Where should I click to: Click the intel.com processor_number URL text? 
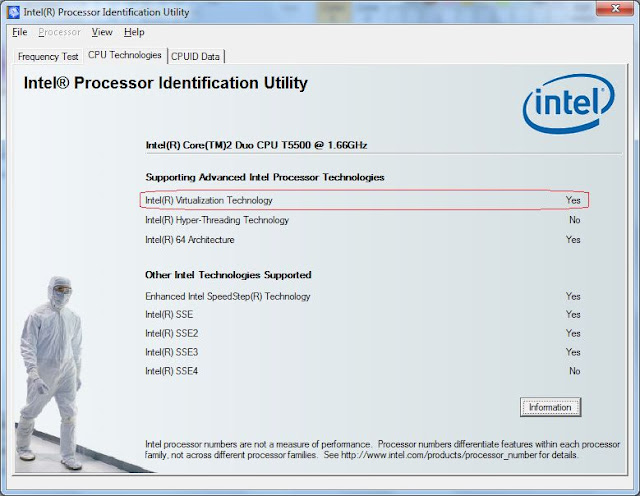point(439,455)
